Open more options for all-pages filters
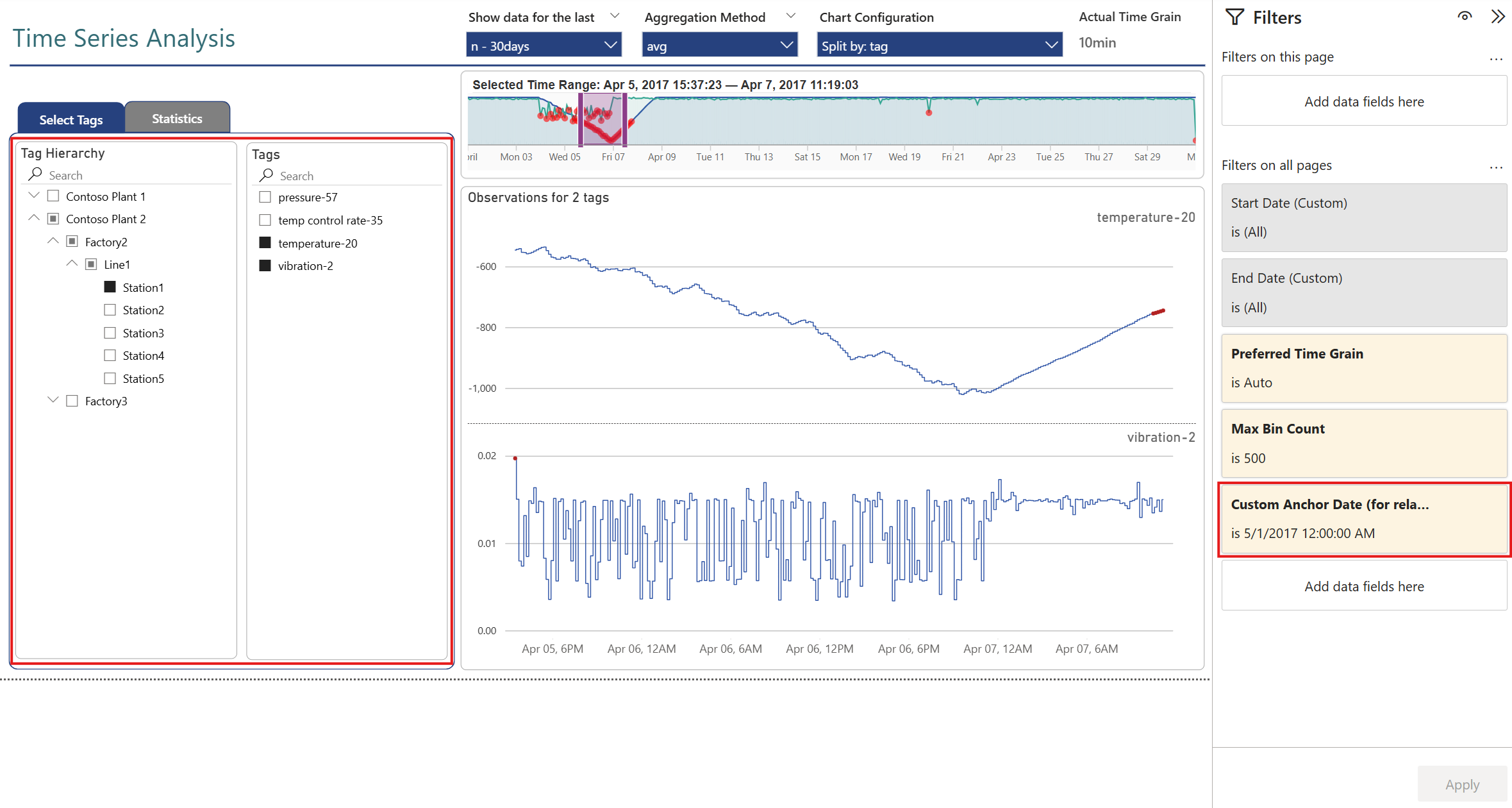Screen dimensions: 1512x808 (x=1496, y=167)
